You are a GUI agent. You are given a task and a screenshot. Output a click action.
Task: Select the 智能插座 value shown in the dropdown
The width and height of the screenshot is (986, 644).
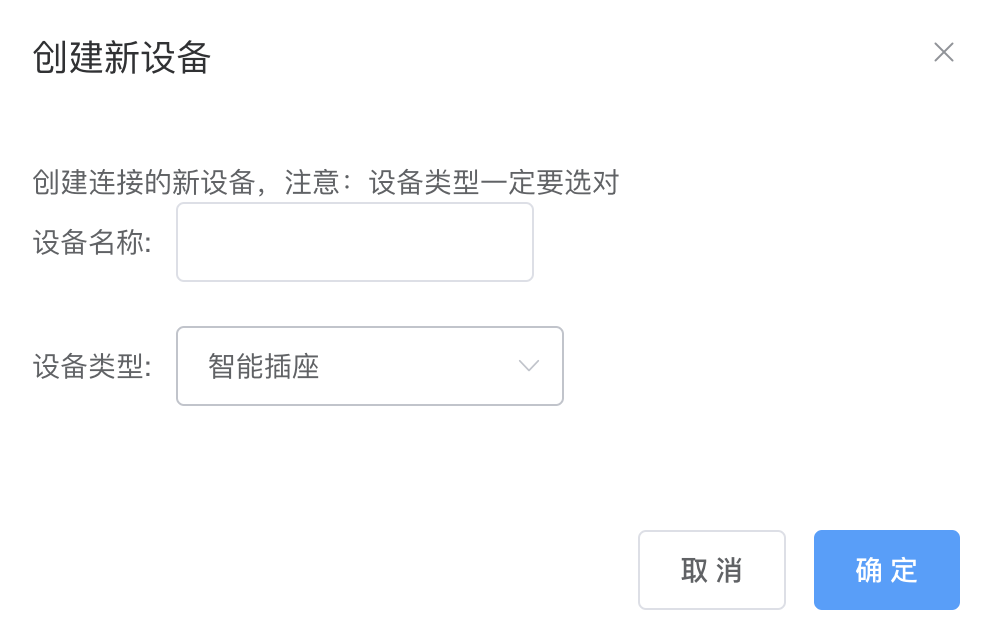coord(264,366)
